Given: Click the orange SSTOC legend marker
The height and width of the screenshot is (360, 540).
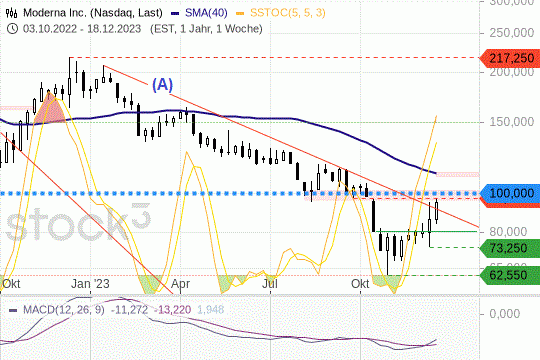Looking at the screenshot, I should [x=240, y=13].
